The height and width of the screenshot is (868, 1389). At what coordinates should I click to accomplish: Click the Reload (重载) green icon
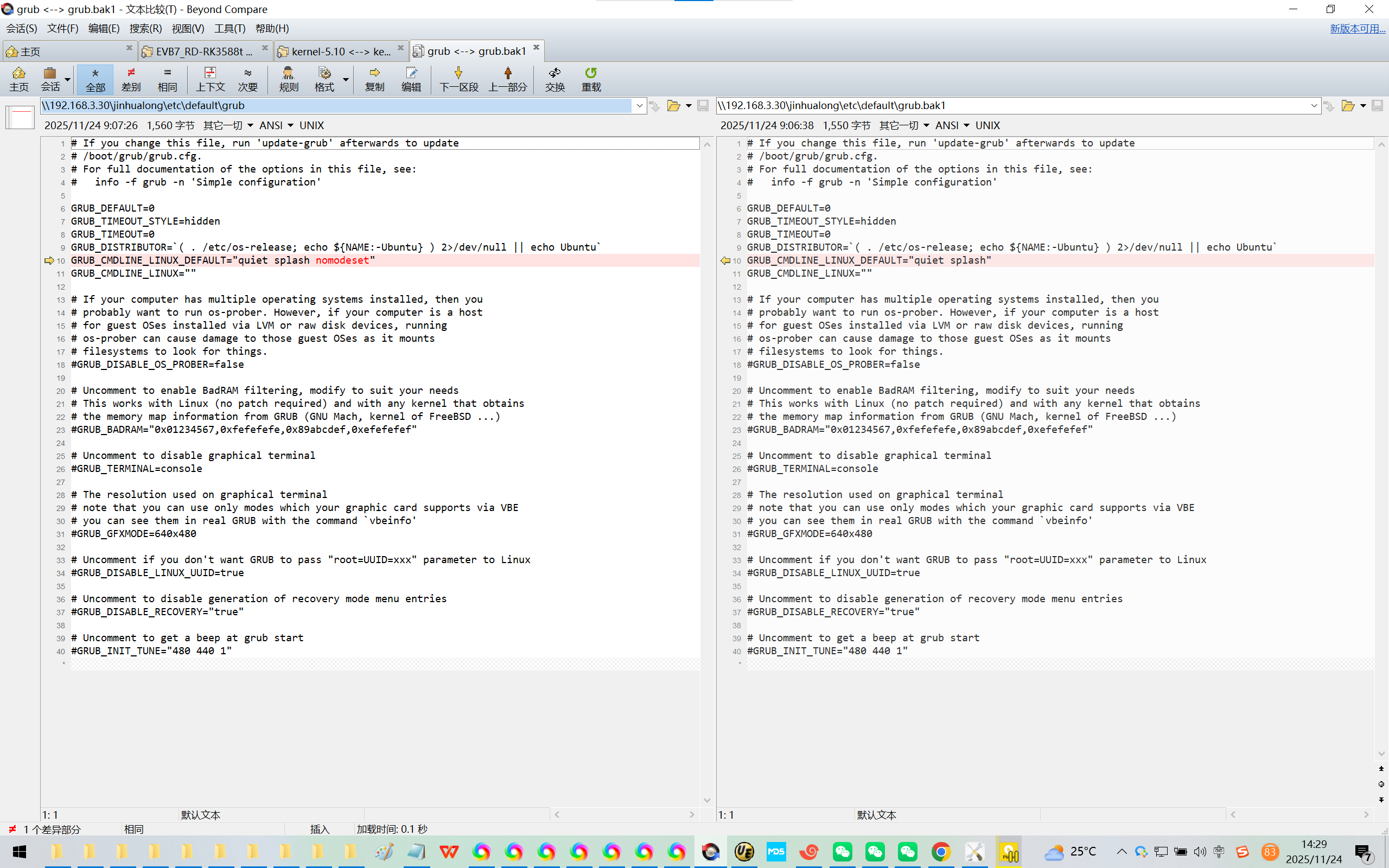pos(591,73)
